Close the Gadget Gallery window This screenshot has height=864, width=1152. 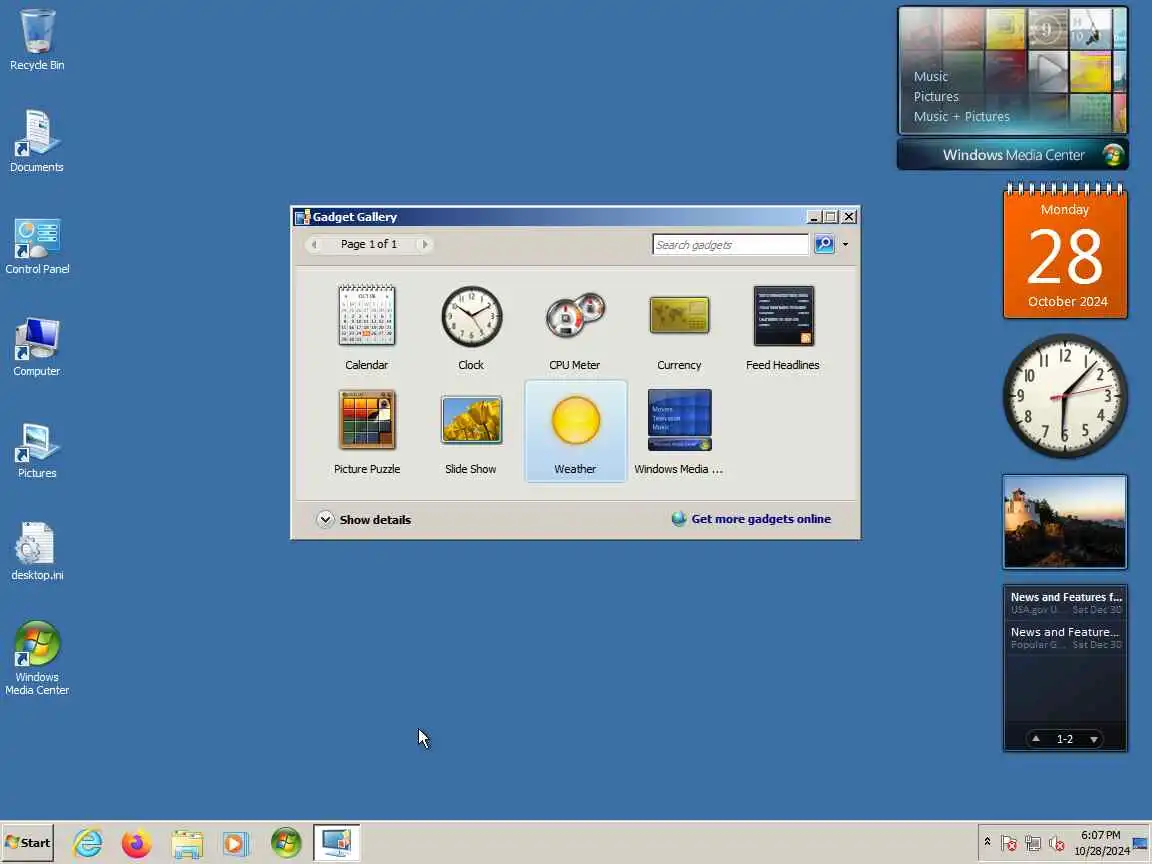[x=849, y=217]
